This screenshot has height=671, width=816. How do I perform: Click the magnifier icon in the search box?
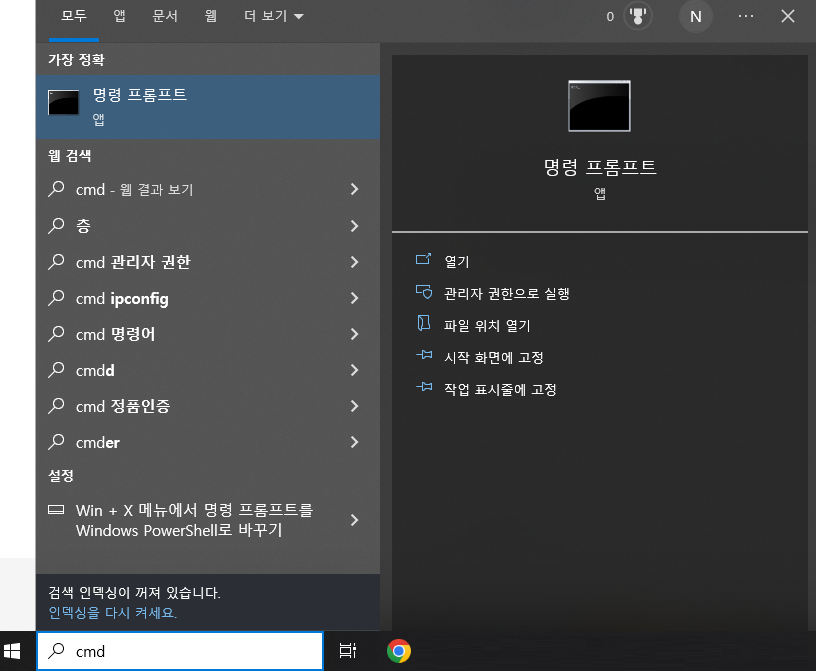tap(56, 651)
